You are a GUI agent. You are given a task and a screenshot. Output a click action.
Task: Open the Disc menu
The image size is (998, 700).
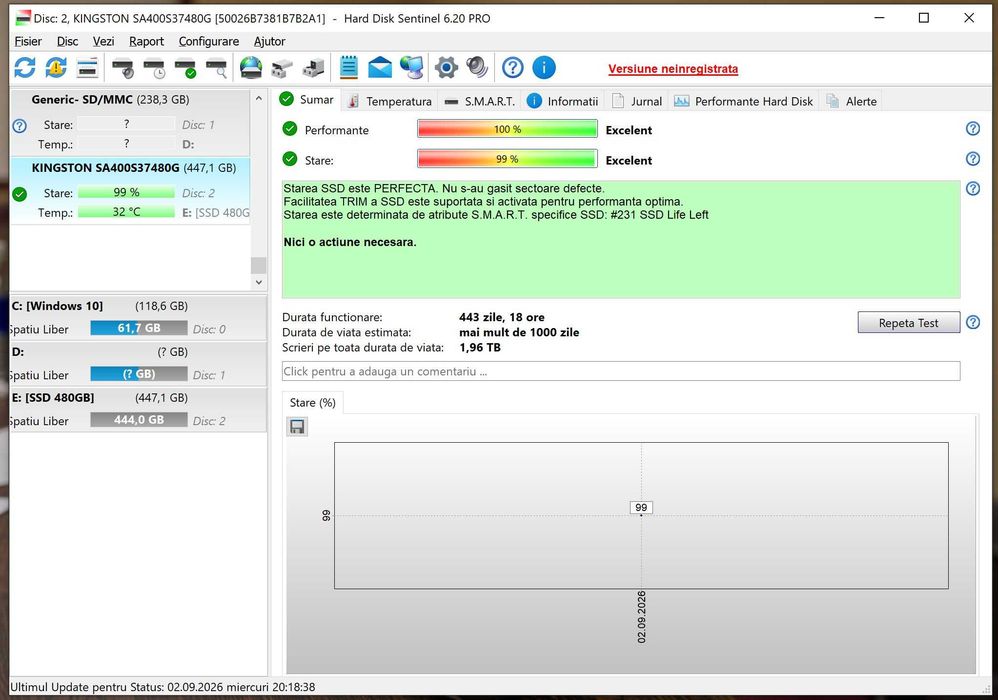pos(67,41)
